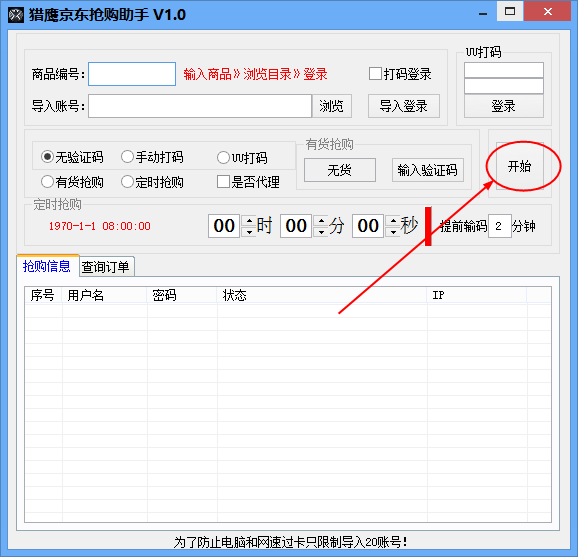578x557 pixels.
Task: Click the 用户名 column header
Action: [105, 295]
